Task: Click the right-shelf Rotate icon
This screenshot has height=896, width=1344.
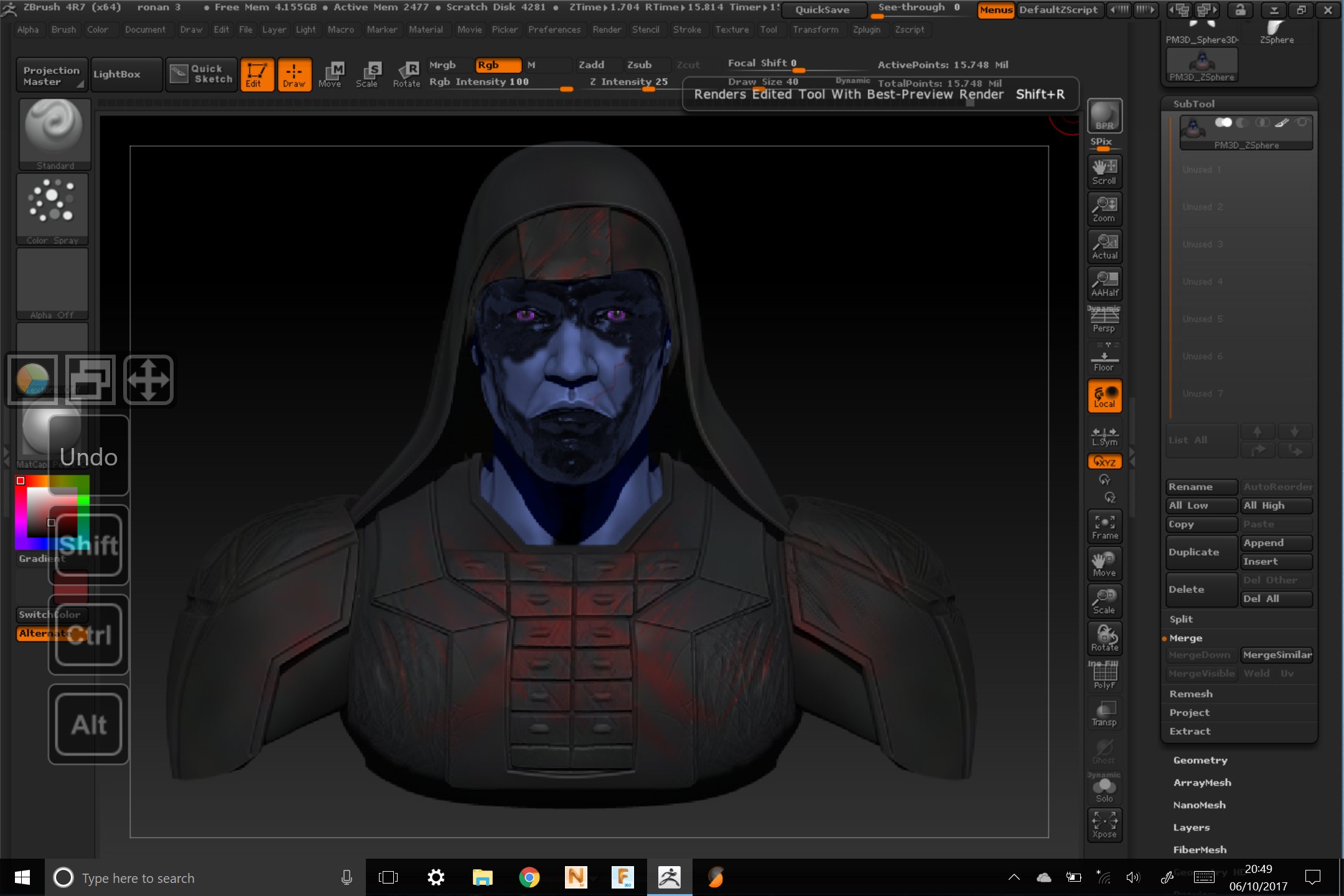Action: (x=1104, y=638)
